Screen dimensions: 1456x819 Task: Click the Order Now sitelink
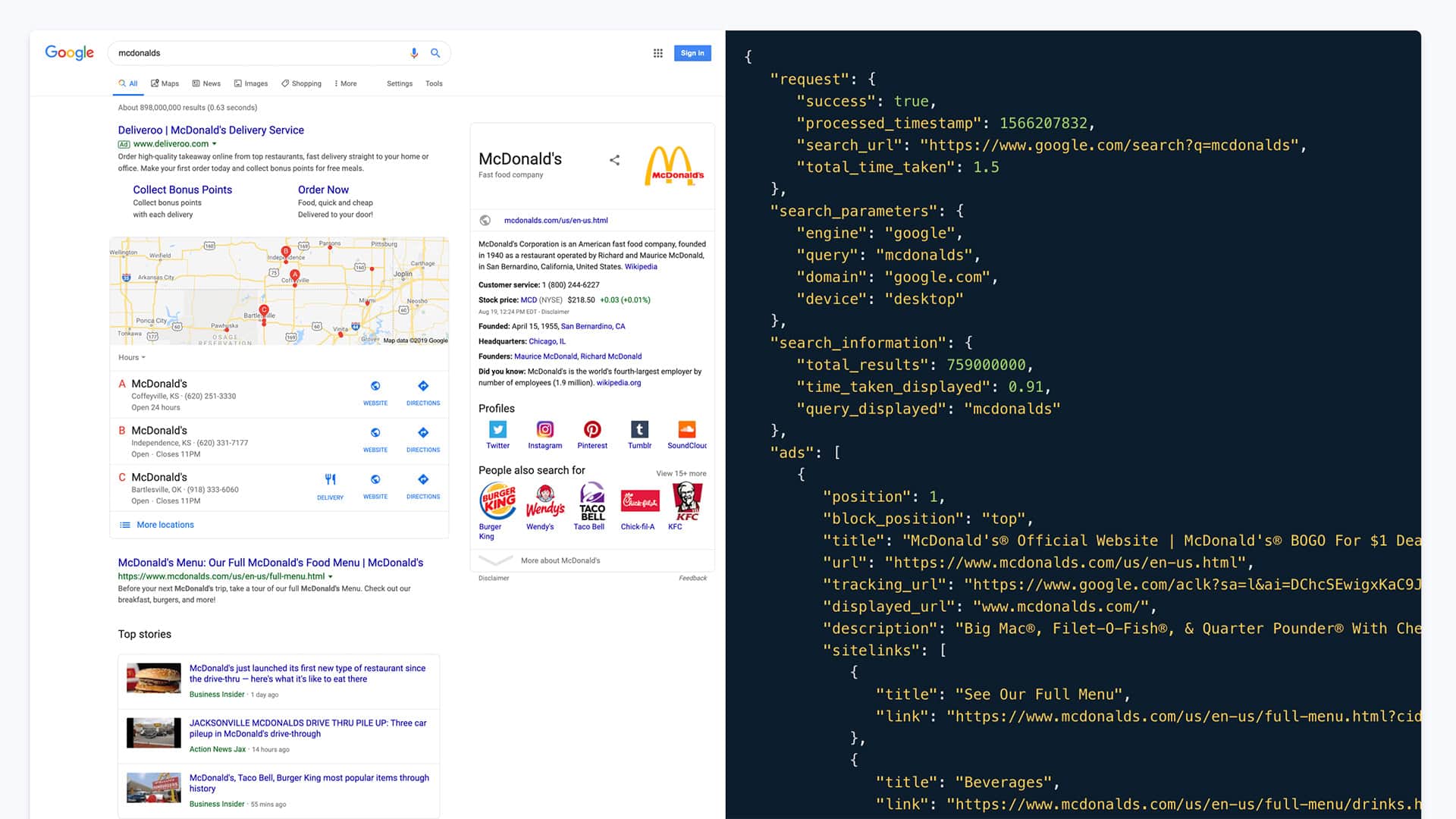point(323,190)
